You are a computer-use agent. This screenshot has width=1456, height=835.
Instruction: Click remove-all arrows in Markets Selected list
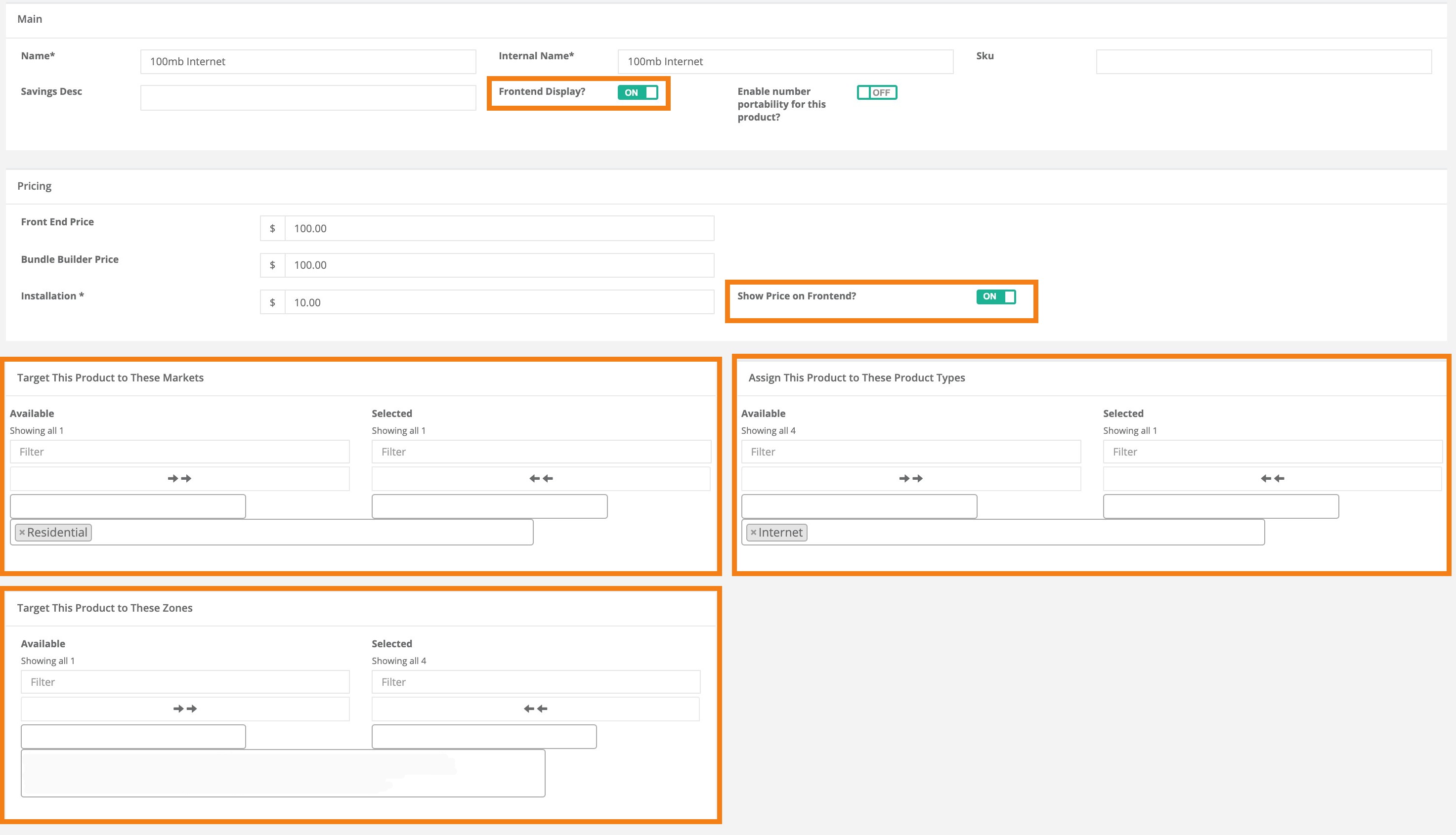(541, 478)
